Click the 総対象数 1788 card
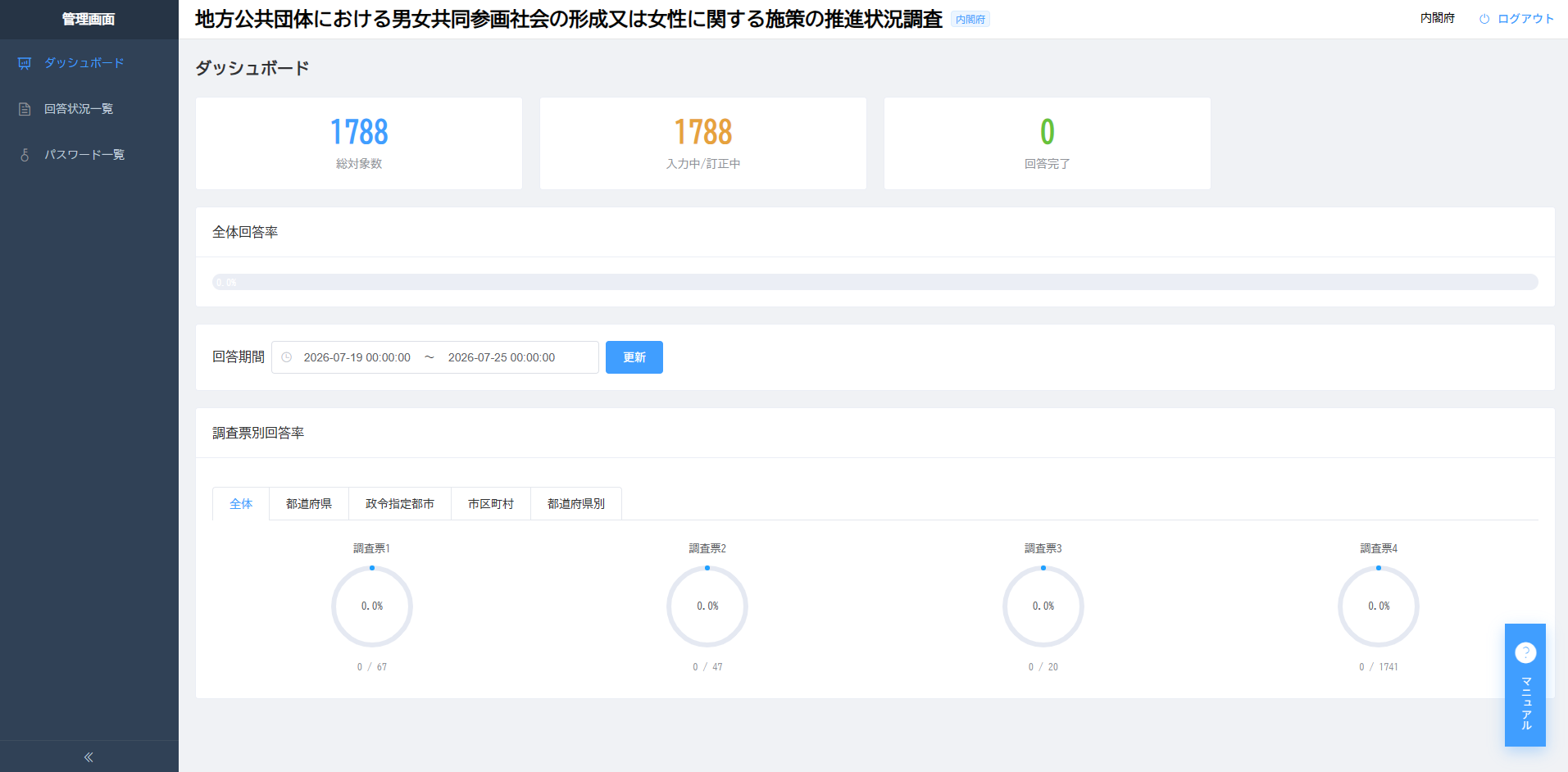The height and width of the screenshot is (772, 1568). tap(359, 143)
